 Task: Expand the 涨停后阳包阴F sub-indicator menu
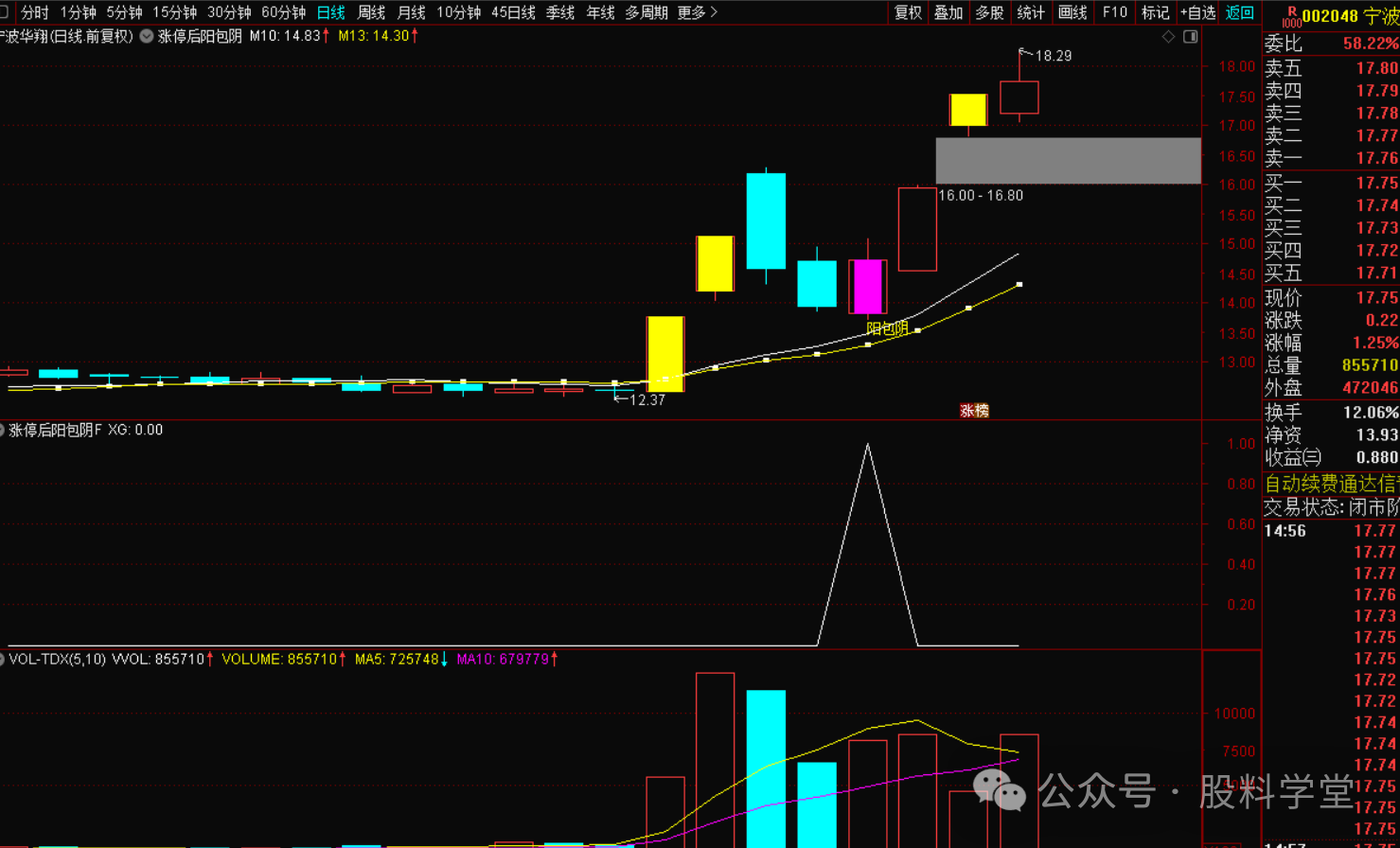[3, 430]
